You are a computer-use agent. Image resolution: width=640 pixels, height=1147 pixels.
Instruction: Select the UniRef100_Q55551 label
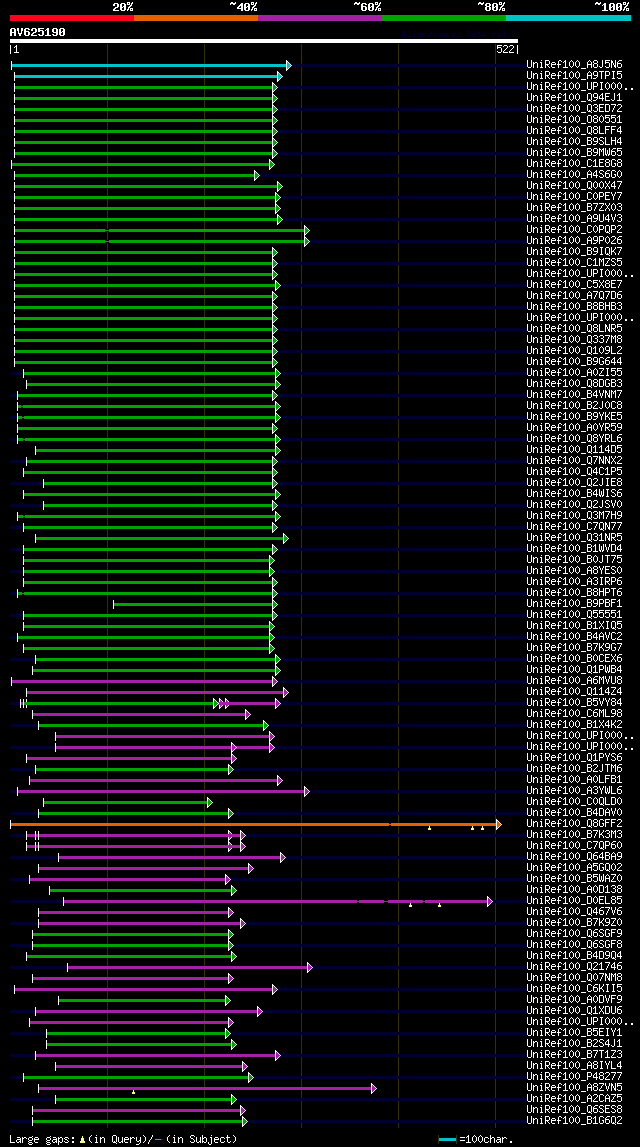[574, 614]
